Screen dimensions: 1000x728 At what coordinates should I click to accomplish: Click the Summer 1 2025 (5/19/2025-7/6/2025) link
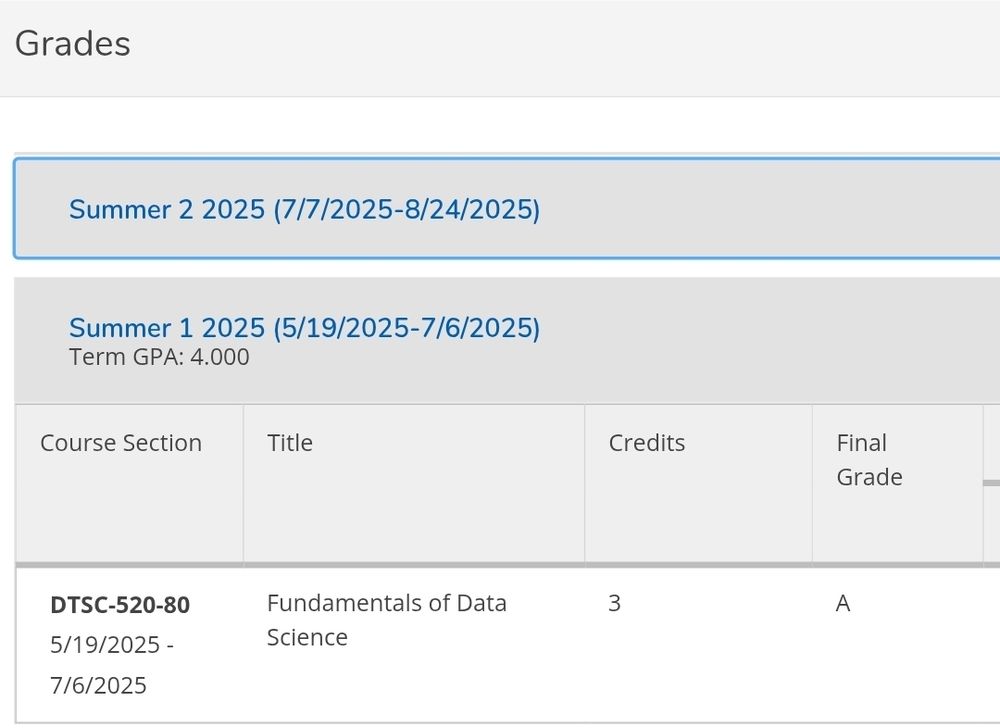[304, 328]
